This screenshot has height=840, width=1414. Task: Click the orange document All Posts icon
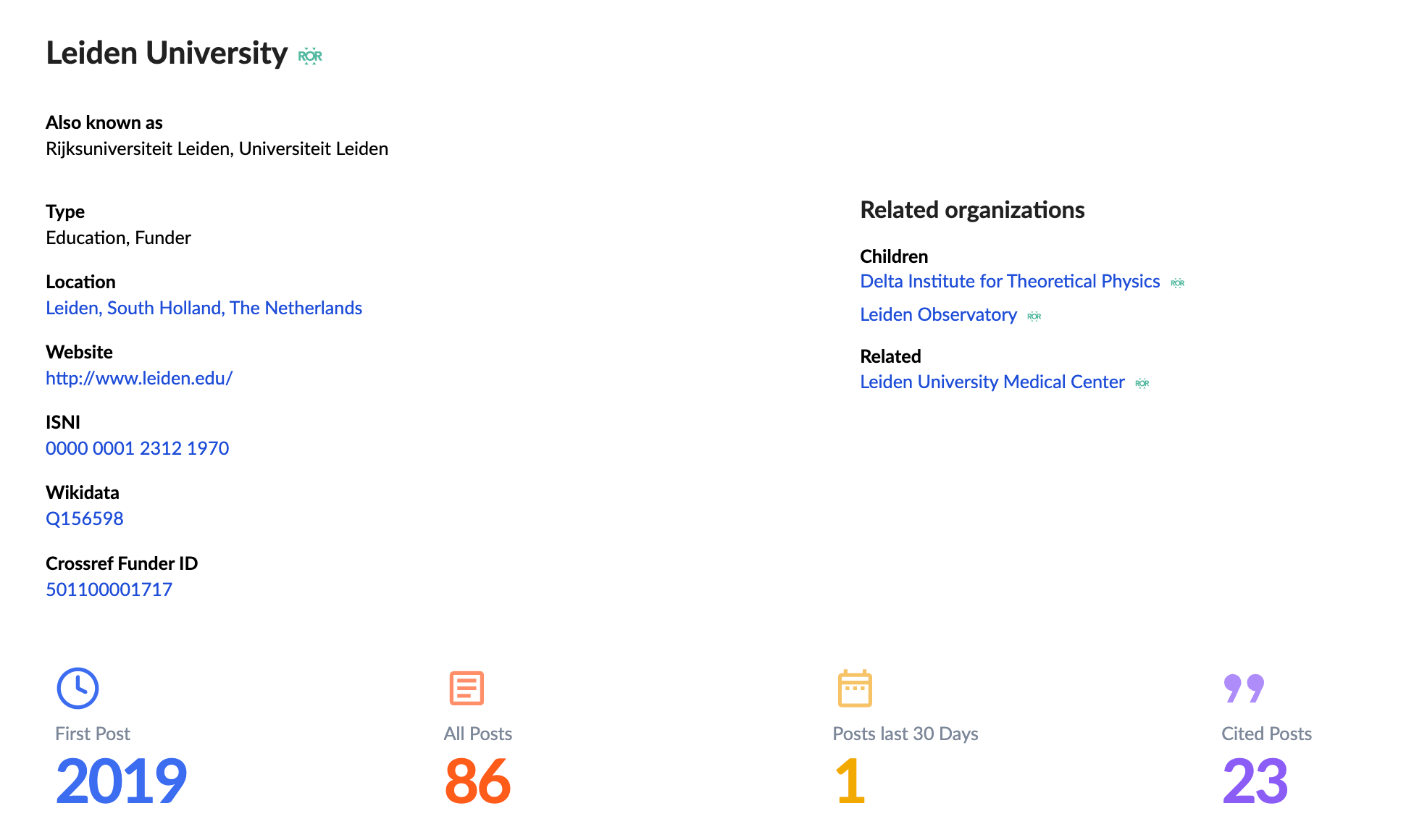point(467,688)
